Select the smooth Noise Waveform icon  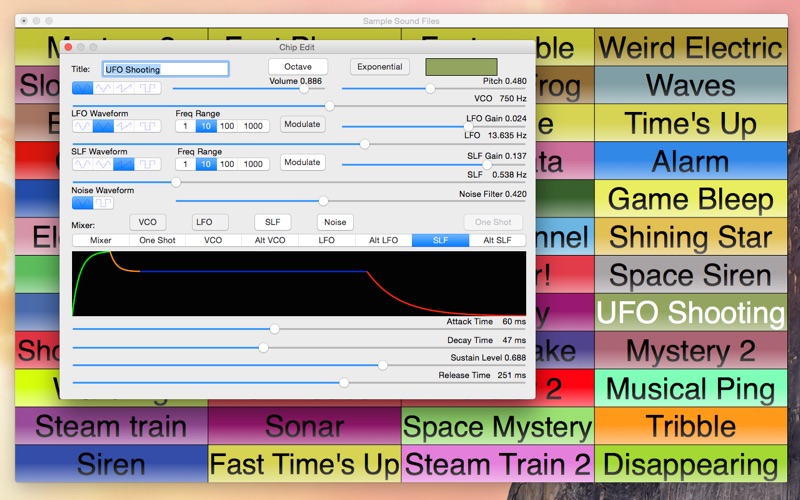click(82, 203)
